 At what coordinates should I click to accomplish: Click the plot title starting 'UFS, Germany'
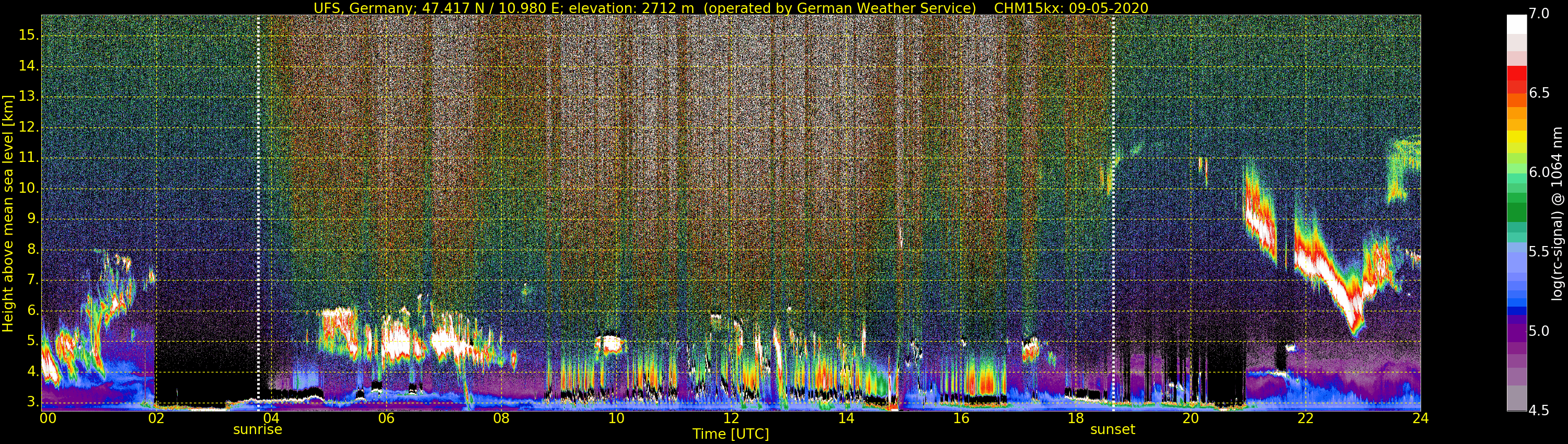click(731, 8)
